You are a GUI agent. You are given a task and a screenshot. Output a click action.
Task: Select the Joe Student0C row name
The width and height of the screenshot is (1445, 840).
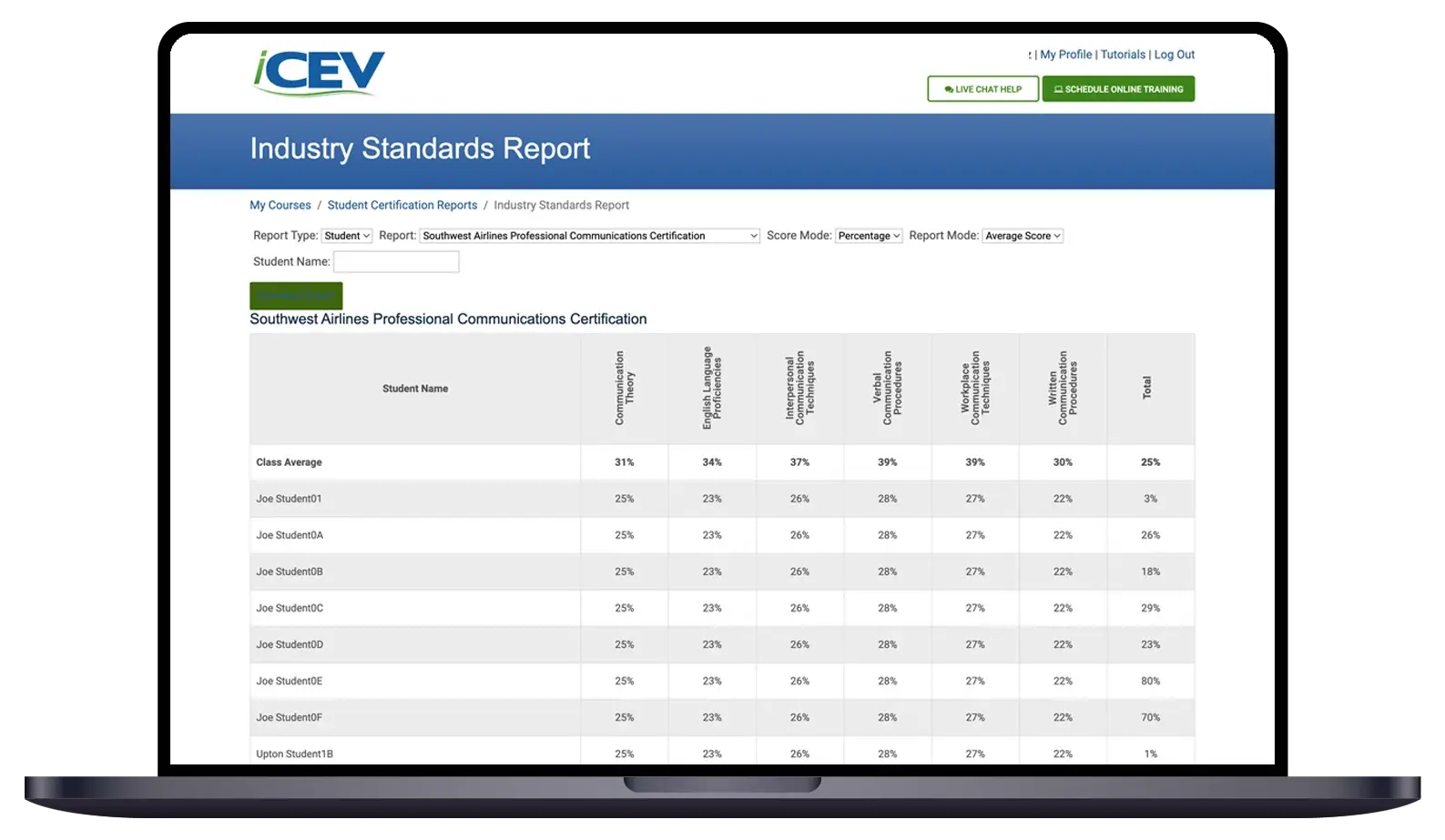pyautogui.click(x=290, y=608)
